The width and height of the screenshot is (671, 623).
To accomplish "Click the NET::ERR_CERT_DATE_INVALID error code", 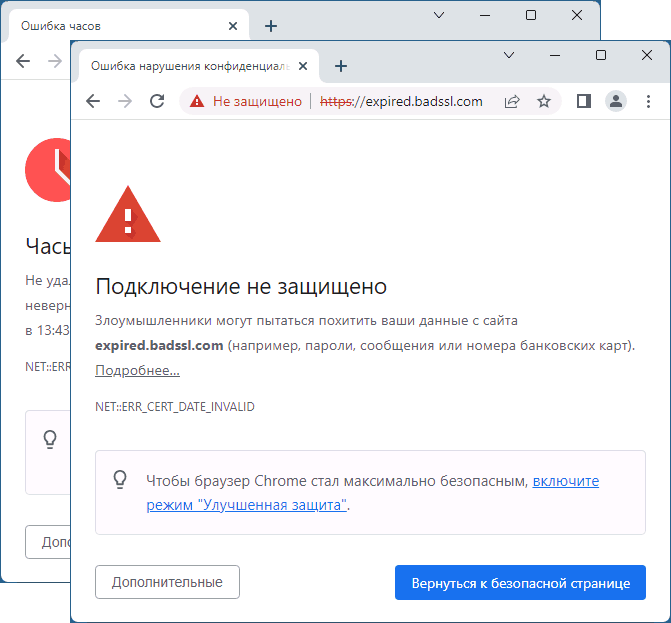I will pos(175,406).
